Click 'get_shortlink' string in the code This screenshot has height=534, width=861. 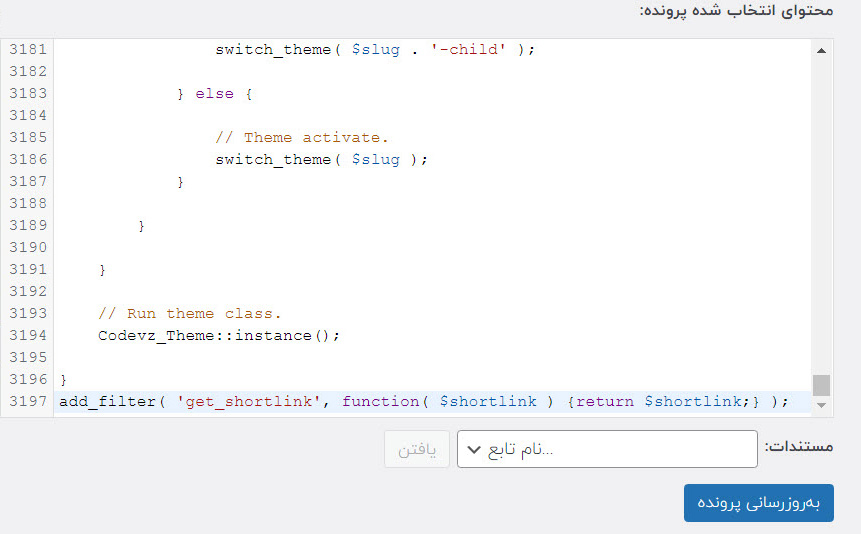248,402
